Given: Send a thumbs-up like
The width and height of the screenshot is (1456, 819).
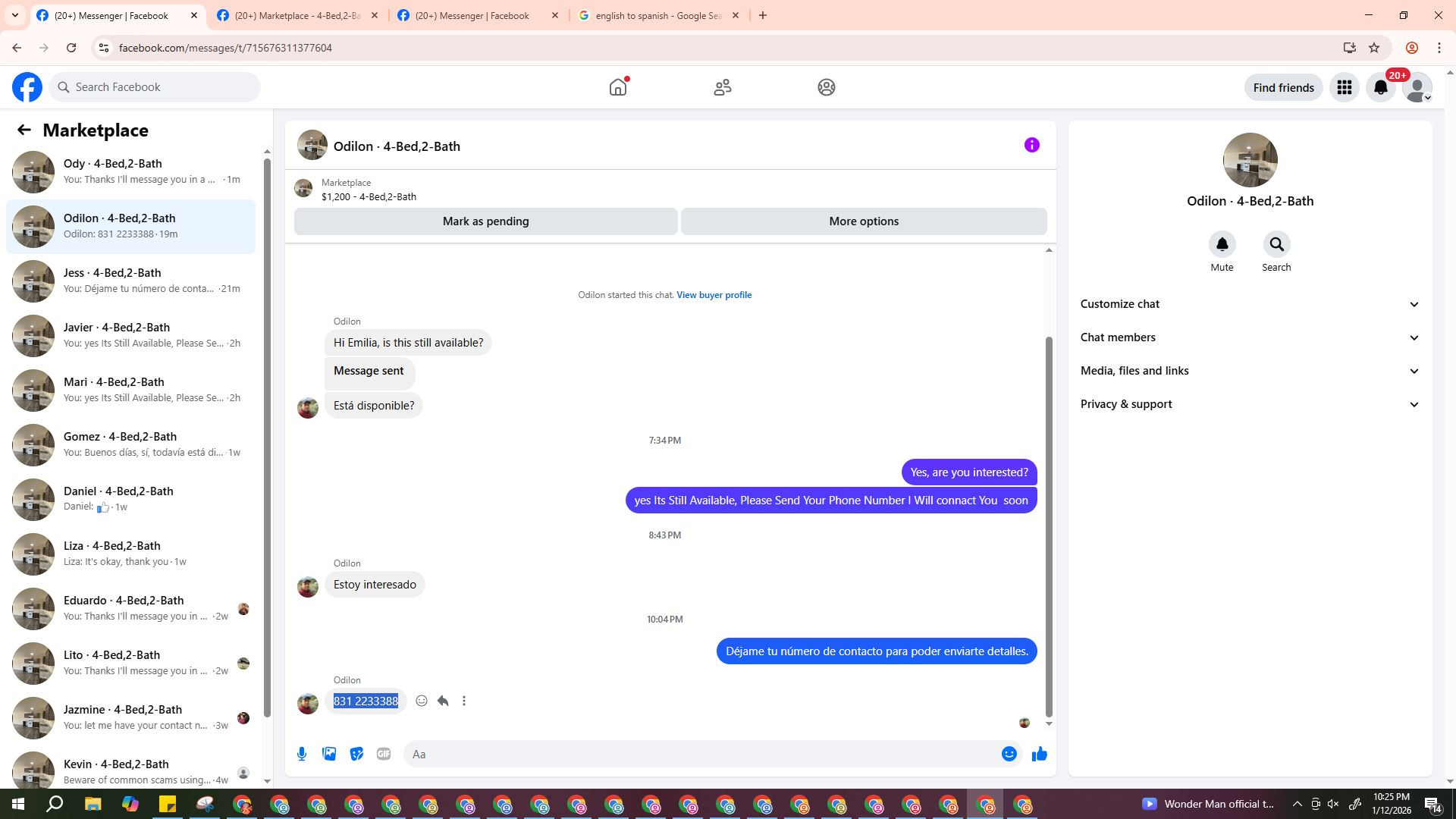Looking at the screenshot, I should click(1039, 754).
